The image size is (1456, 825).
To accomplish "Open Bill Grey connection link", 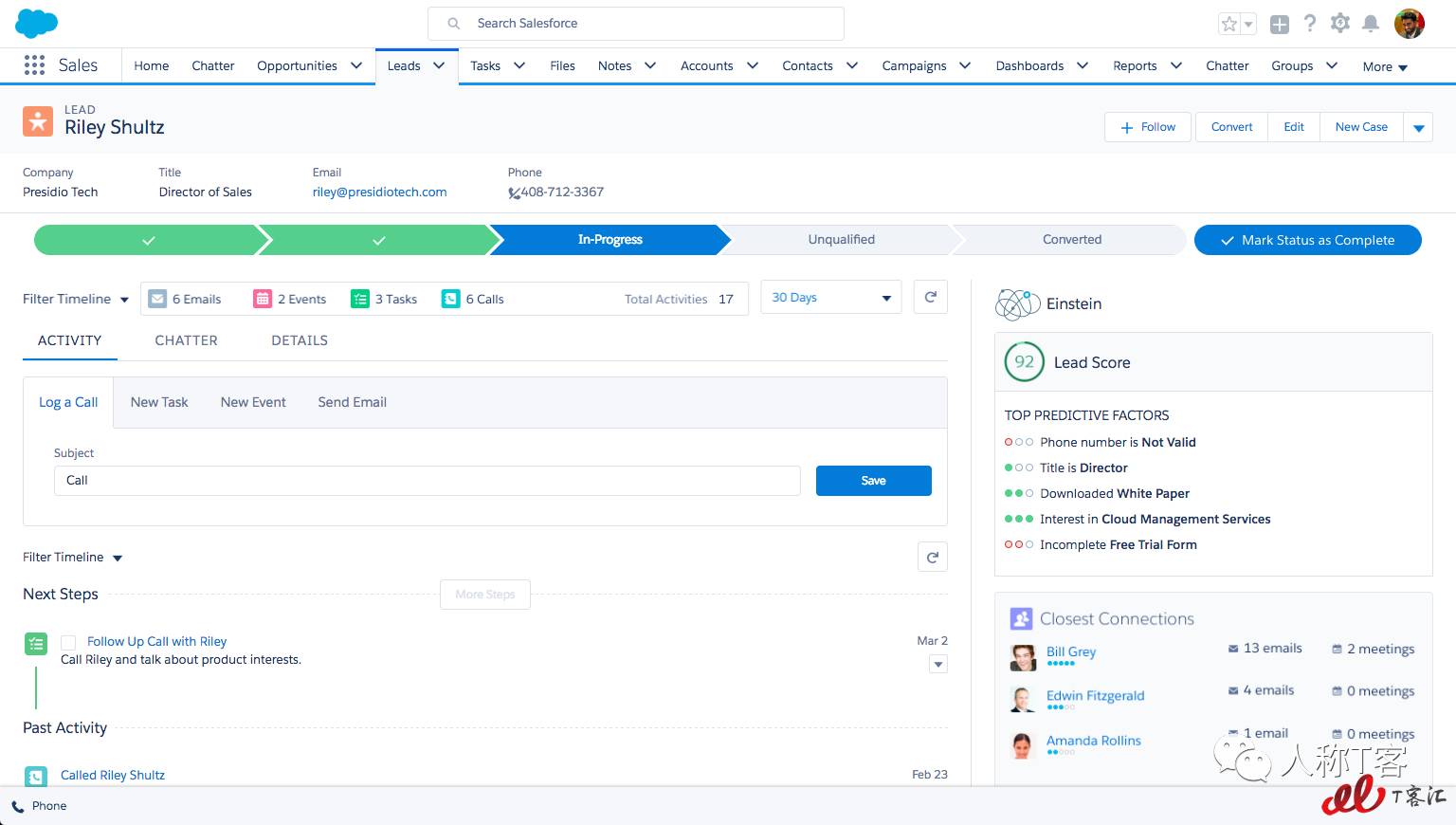I will pos(1070,651).
